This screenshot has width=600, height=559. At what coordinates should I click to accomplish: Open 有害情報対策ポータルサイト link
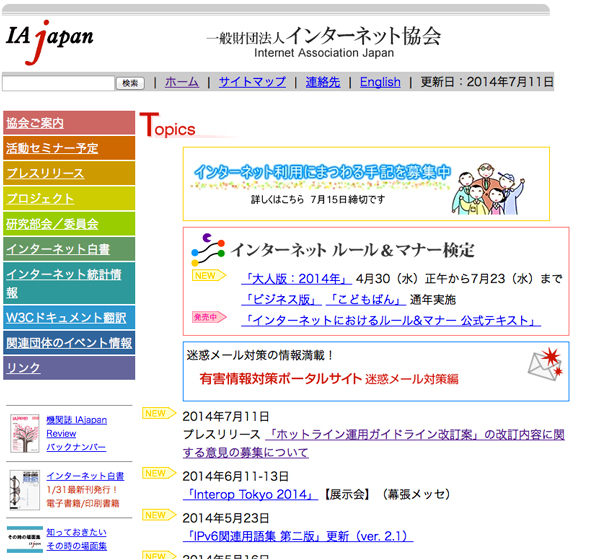pos(279,379)
